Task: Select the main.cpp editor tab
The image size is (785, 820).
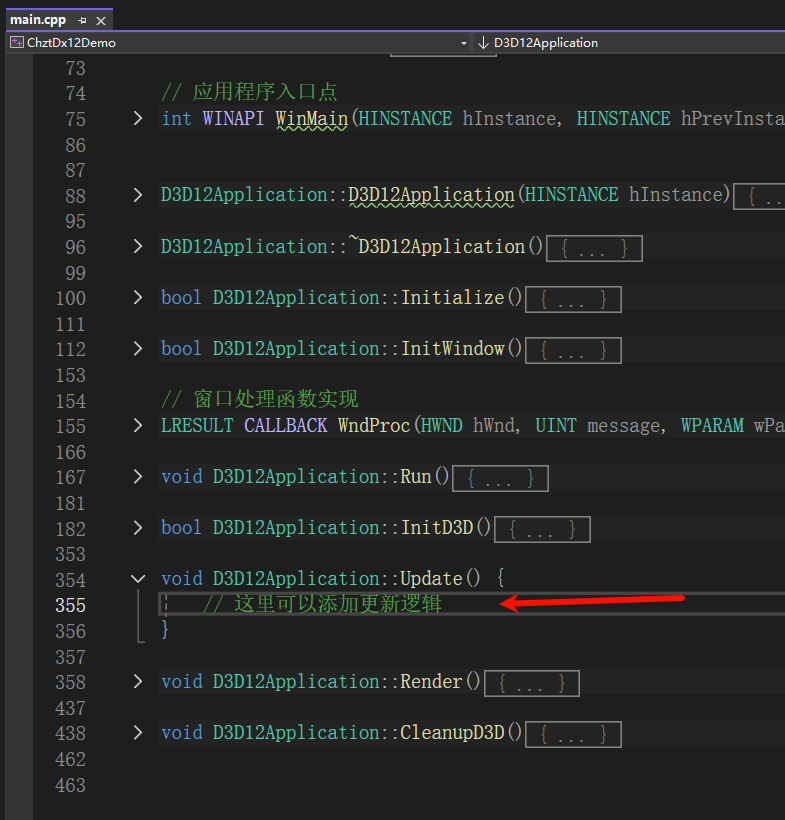Action: point(37,20)
